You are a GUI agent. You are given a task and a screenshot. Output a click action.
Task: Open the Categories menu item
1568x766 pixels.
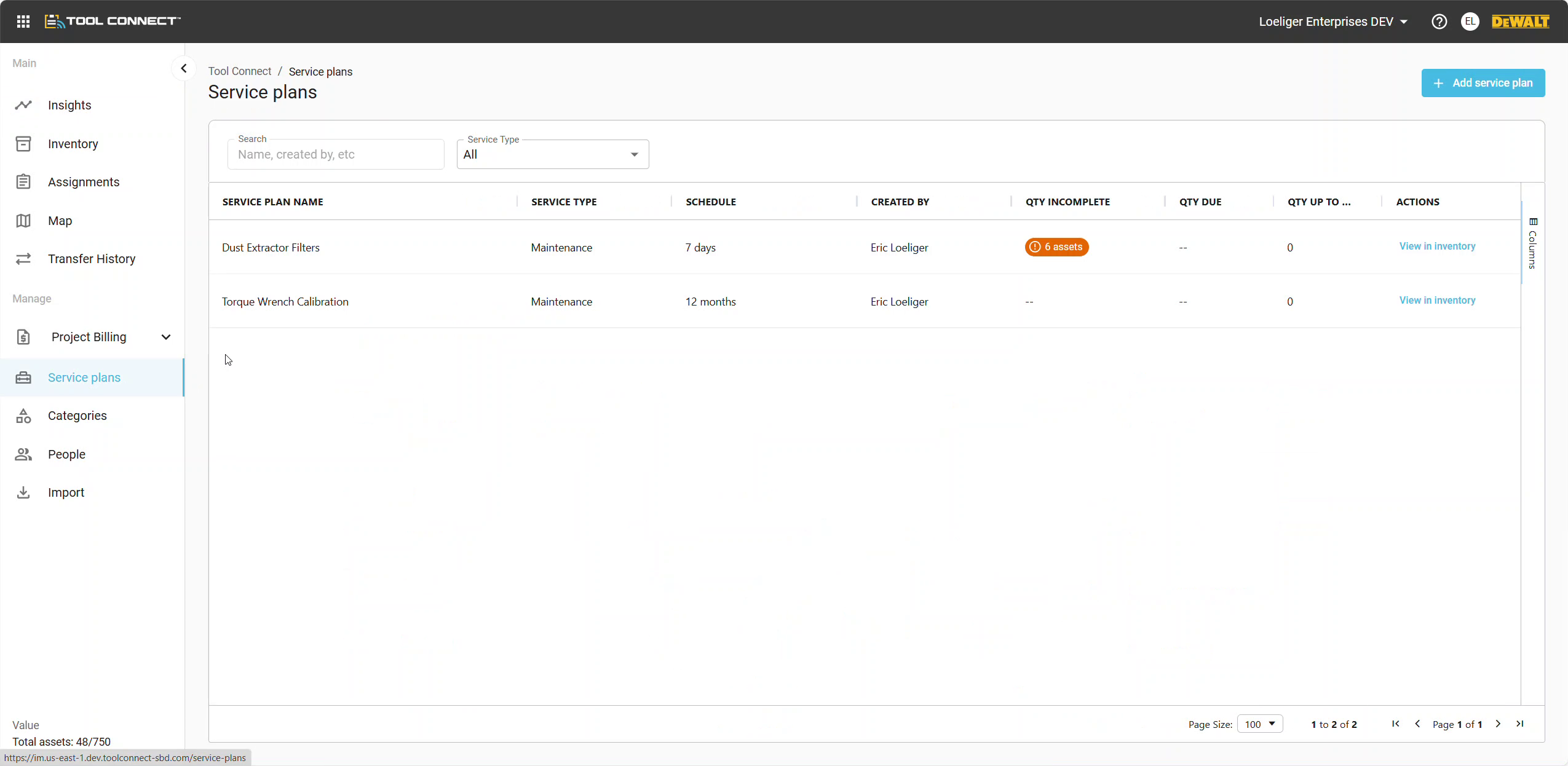click(x=92, y=416)
